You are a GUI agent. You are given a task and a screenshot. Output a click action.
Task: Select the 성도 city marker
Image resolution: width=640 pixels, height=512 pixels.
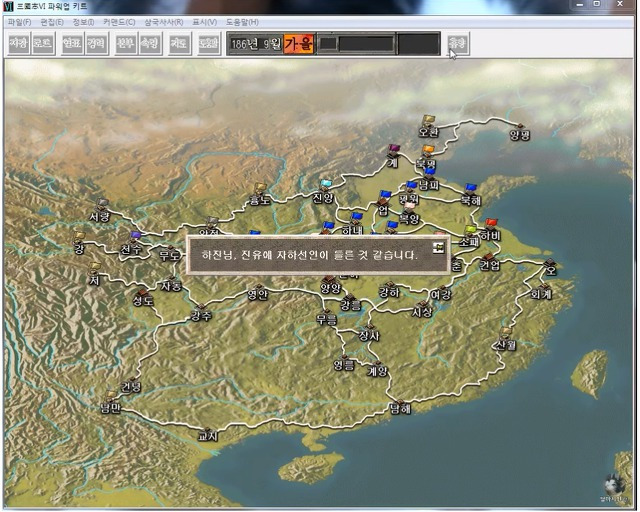[143, 298]
